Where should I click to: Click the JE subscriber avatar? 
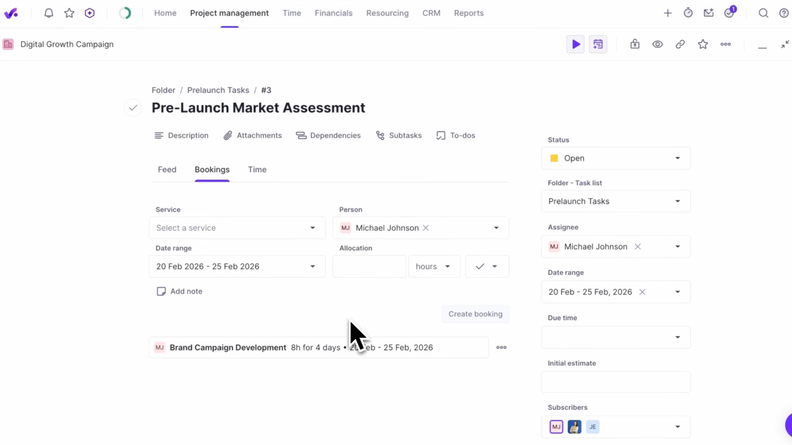click(592, 427)
